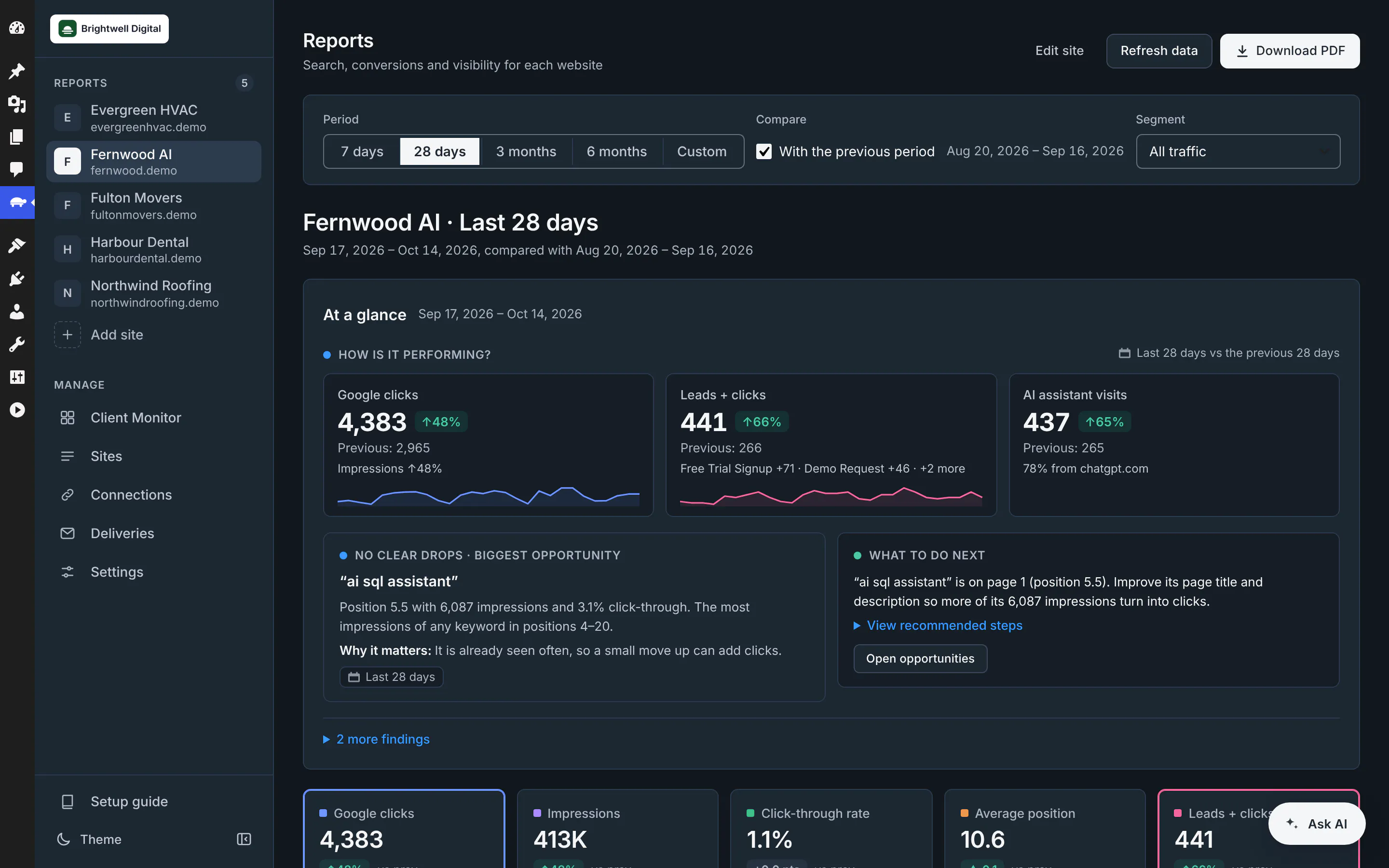
Task: Open Client Monitor grid icon item
Action: pos(154,418)
